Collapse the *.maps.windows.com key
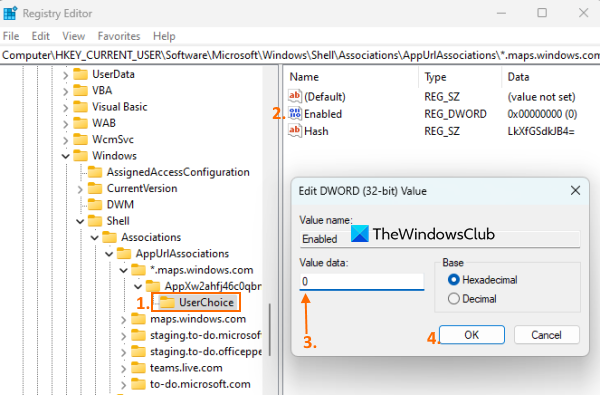 click(123, 271)
